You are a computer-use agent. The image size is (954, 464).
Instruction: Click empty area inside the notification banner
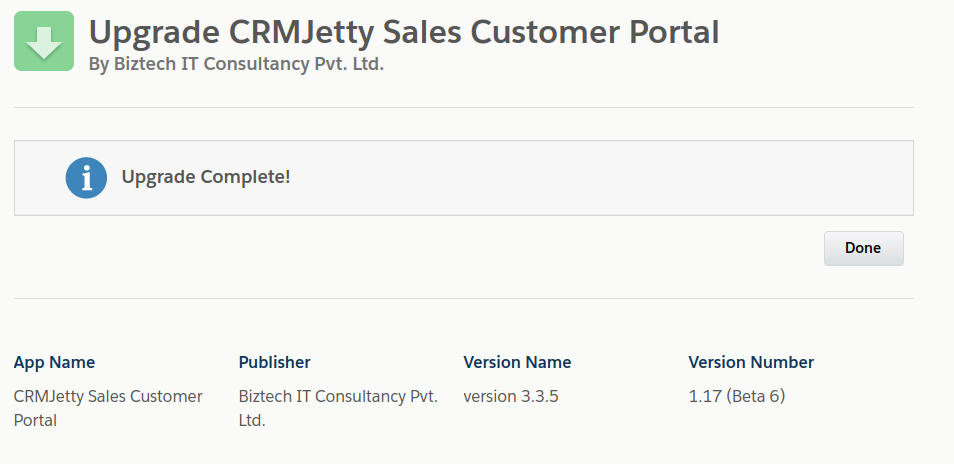tap(600, 178)
